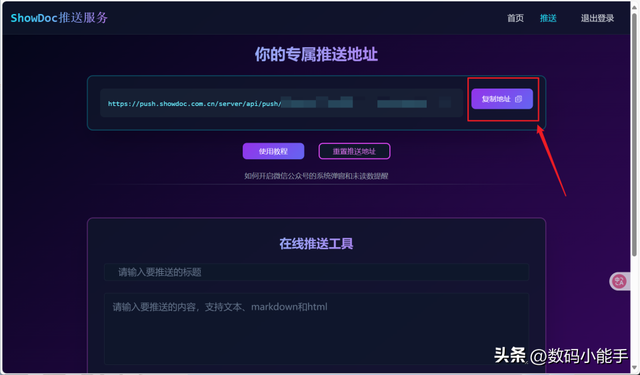This screenshot has height=375, width=640.
Task: Open the 使用教程 button
Action: click(x=273, y=151)
